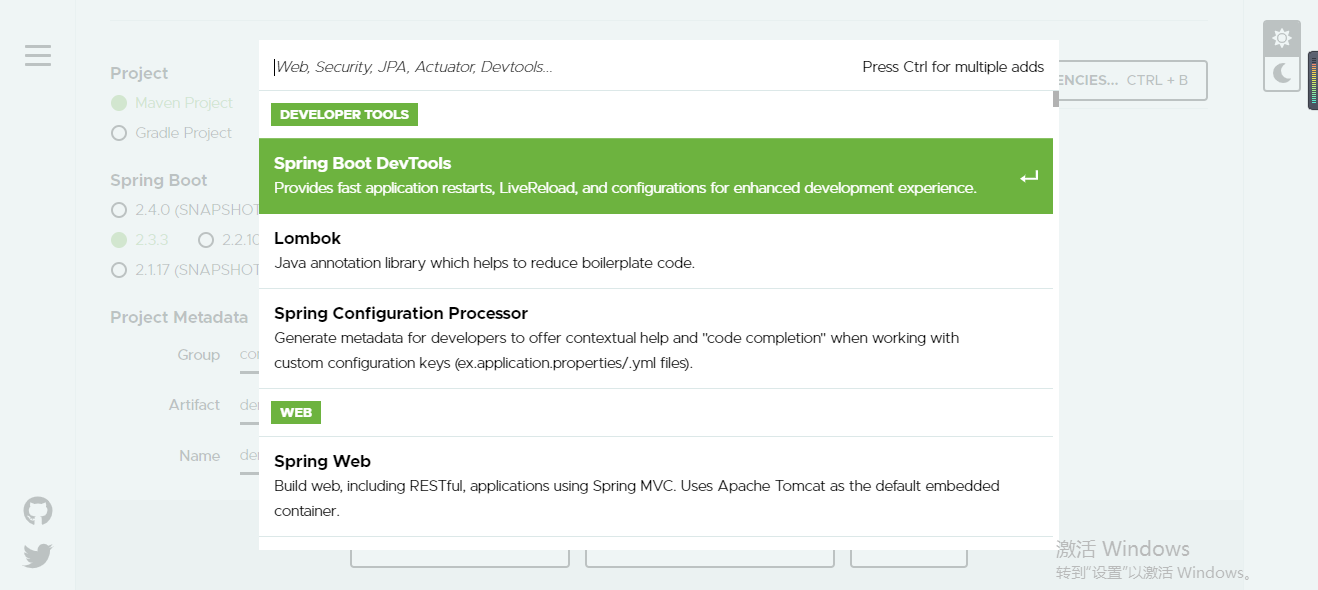
Task: Click the Spring Boot section heading
Action: 159,180
